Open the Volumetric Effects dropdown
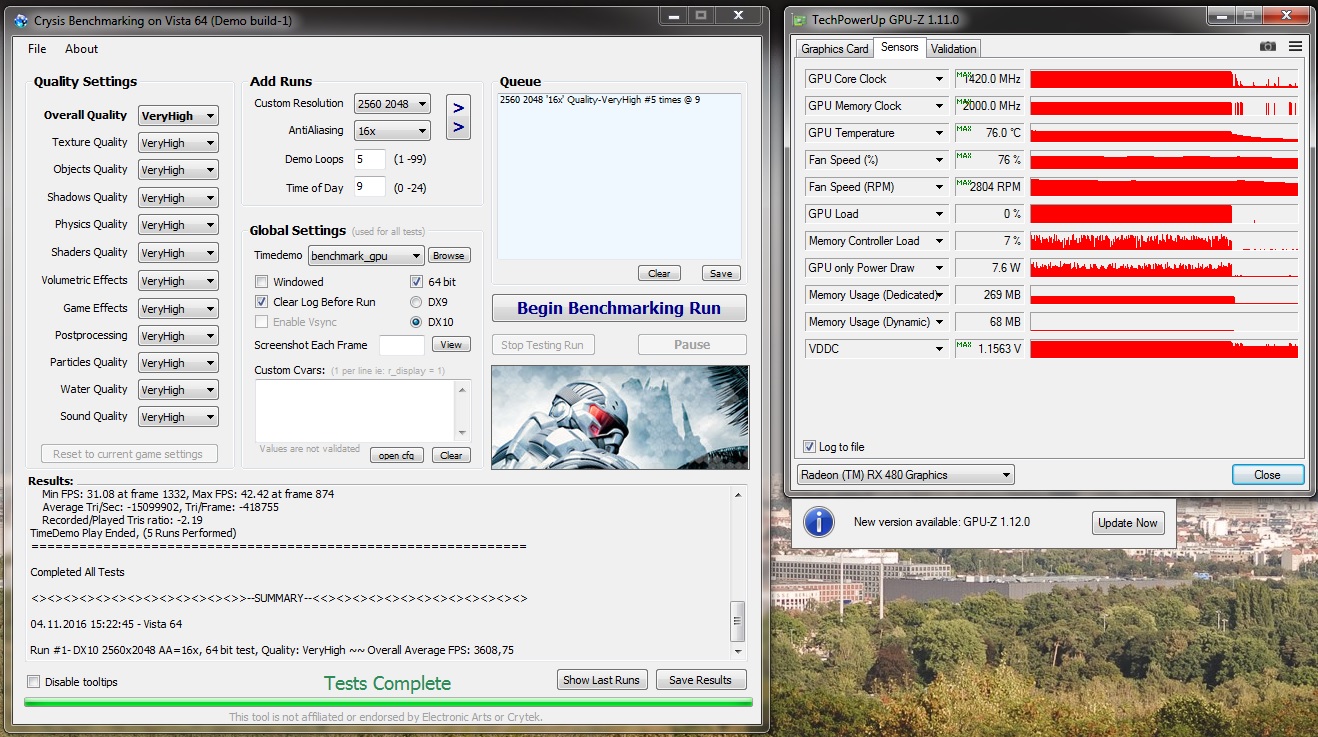 coord(178,281)
